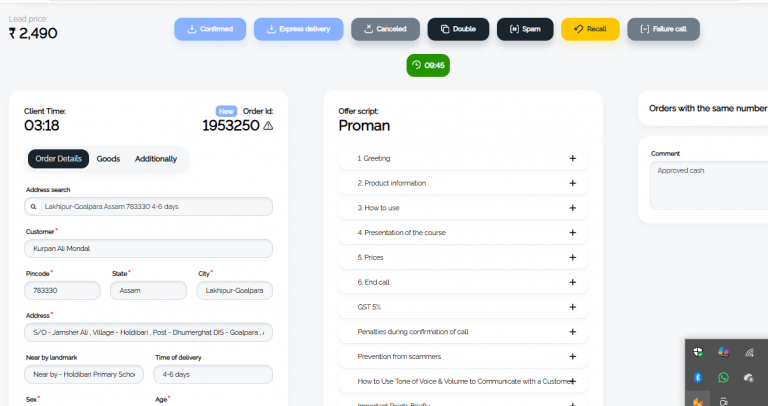Click the Time of delivery field
The height and width of the screenshot is (406, 768).
tap(213, 374)
